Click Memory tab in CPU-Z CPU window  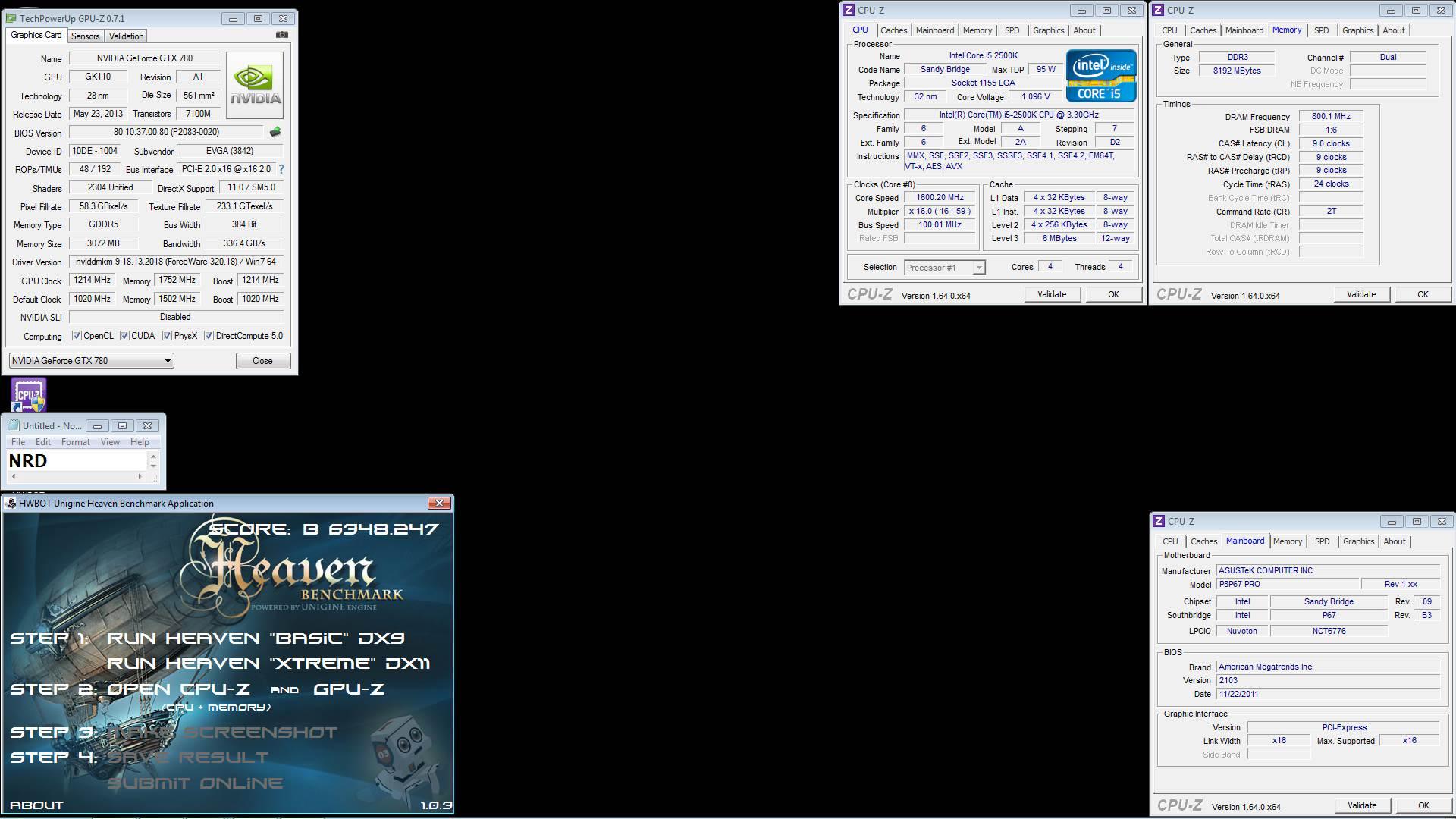point(977,30)
